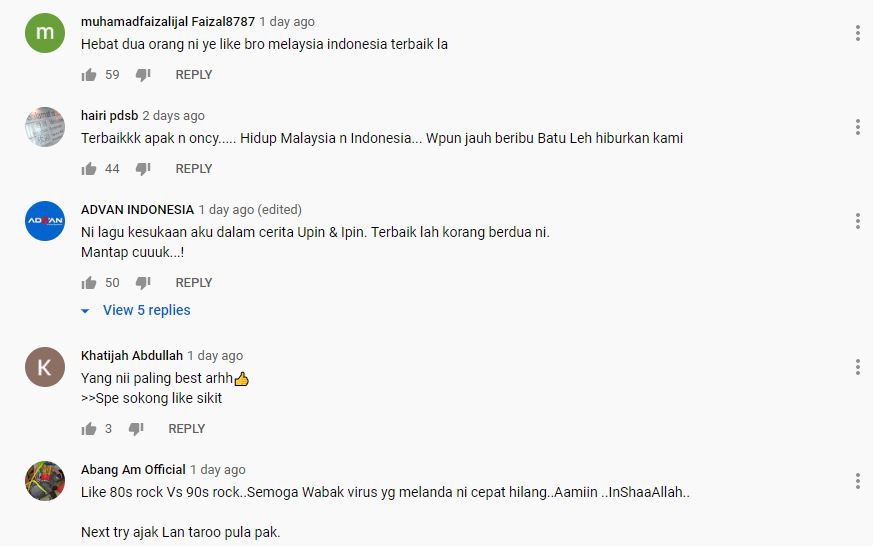Image resolution: width=873 pixels, height=546 pixels.
Task: Open Abang Am Official channel name link
Action: 133,470
